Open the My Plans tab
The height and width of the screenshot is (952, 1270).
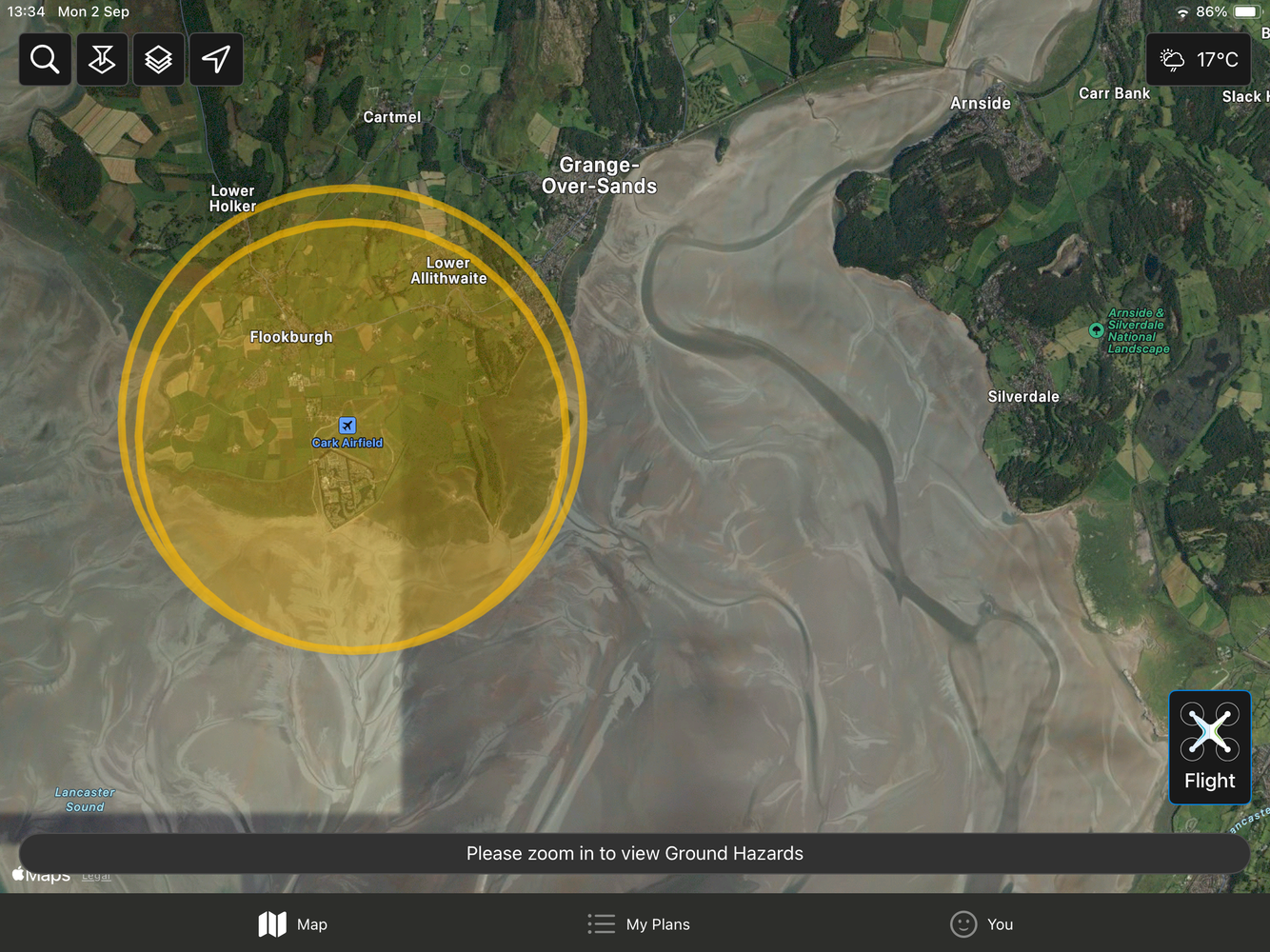(639, 924)
